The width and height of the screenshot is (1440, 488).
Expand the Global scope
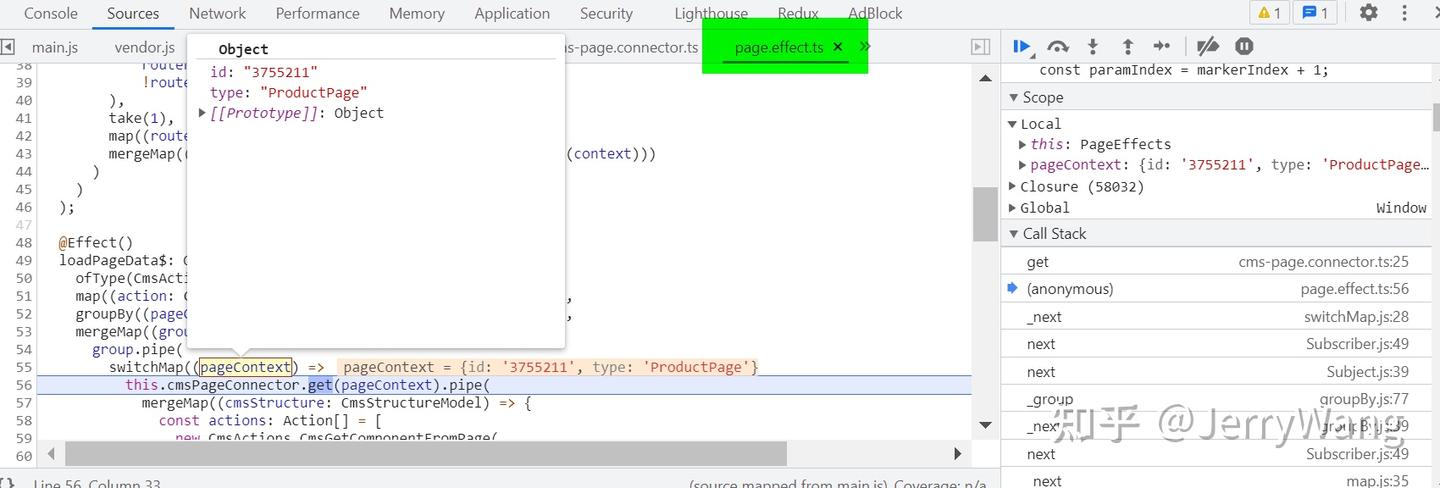click(1013, 208)
